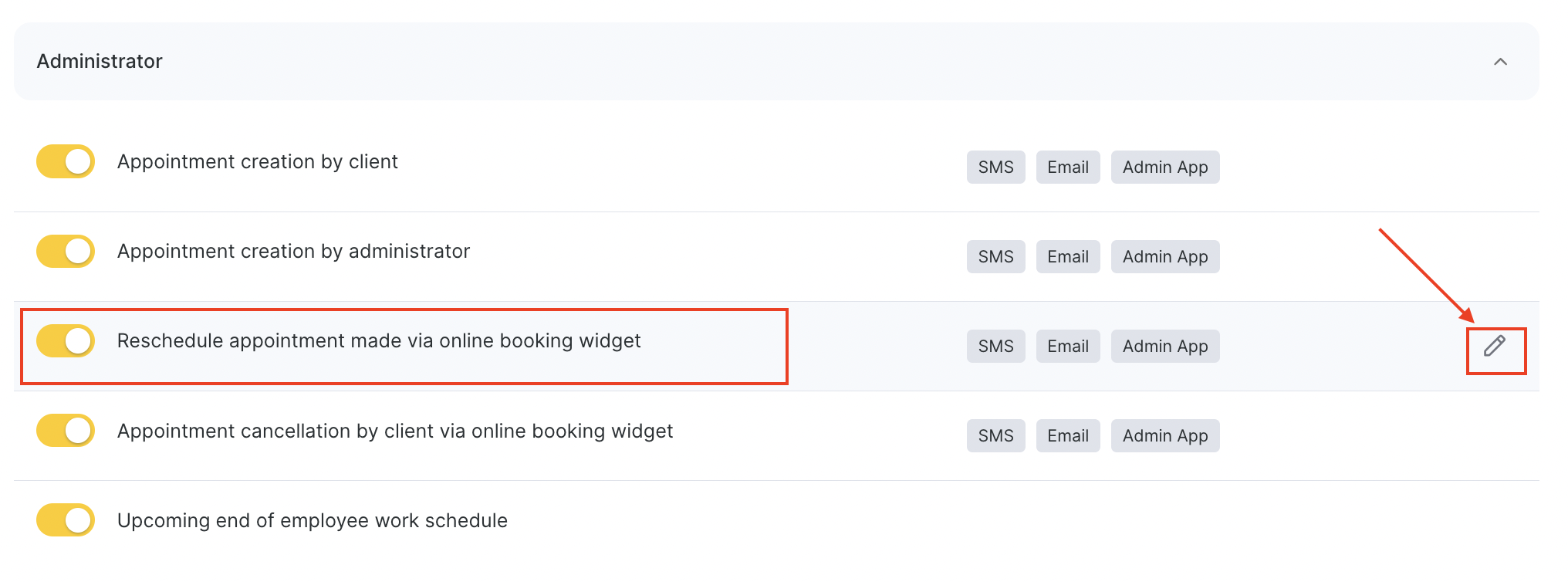This screenshot has height=582, width=1568.
Task: Click SMS tag in appointment cancellation row
Action: pyautogui.click(x=995, y=435)
